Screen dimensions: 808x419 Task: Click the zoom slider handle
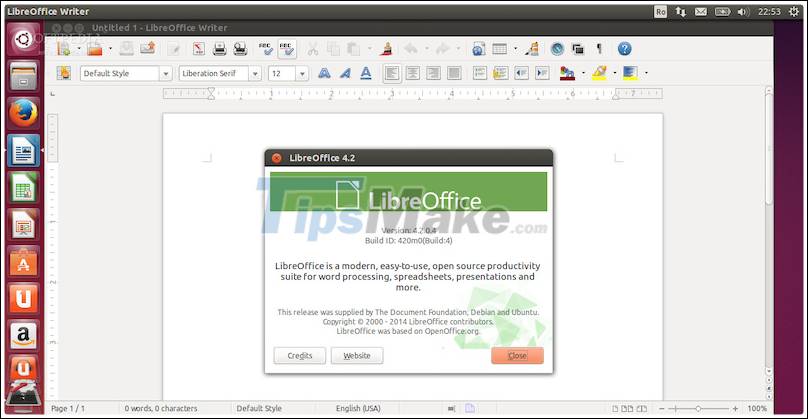pos(698,409)
